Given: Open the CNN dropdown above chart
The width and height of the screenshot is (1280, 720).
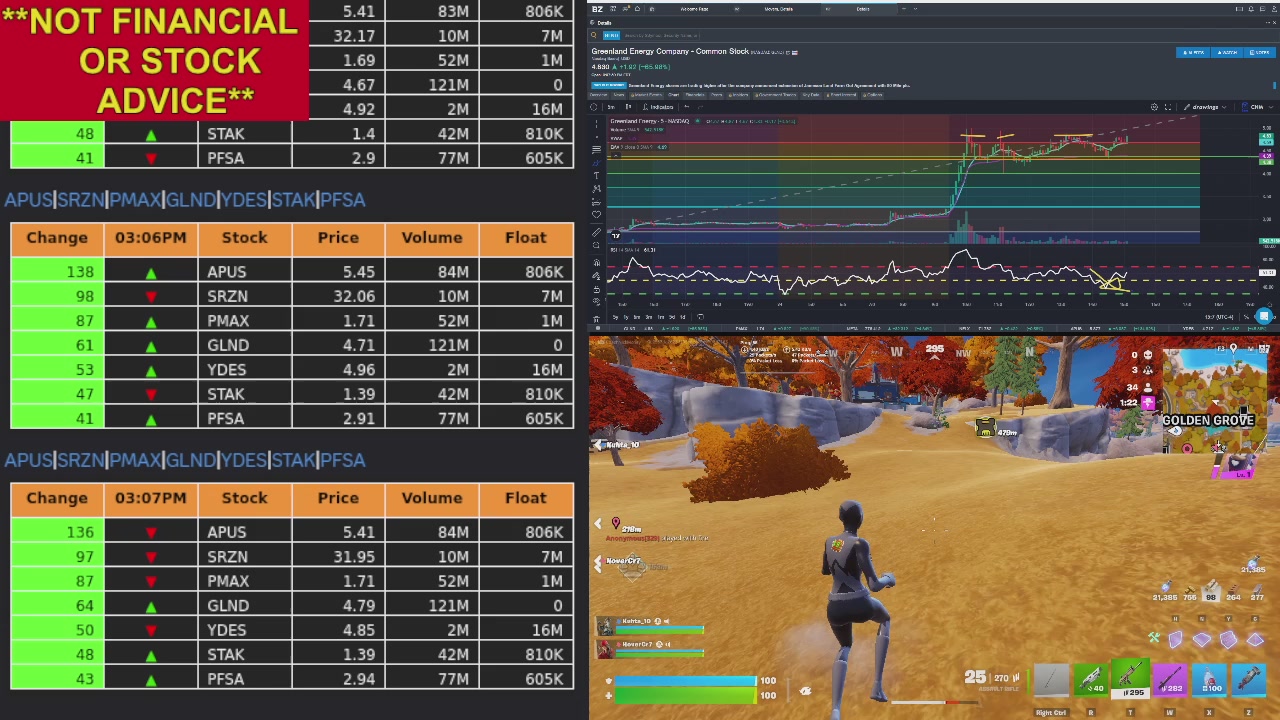Looking at the screenshot, I should coord(1258,107).
